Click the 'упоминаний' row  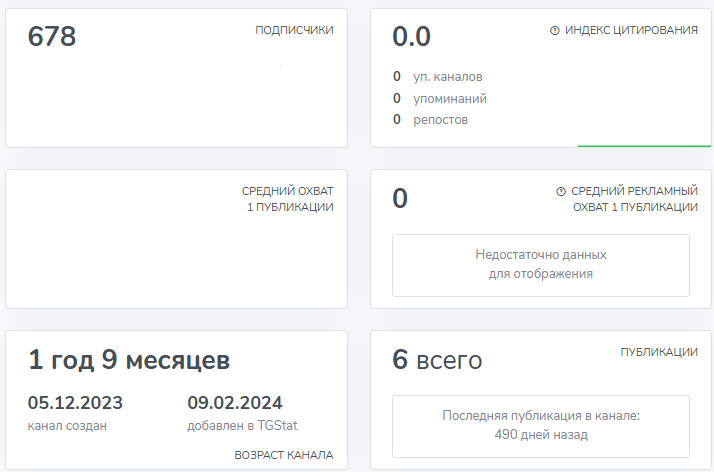(x=440, y=98)
